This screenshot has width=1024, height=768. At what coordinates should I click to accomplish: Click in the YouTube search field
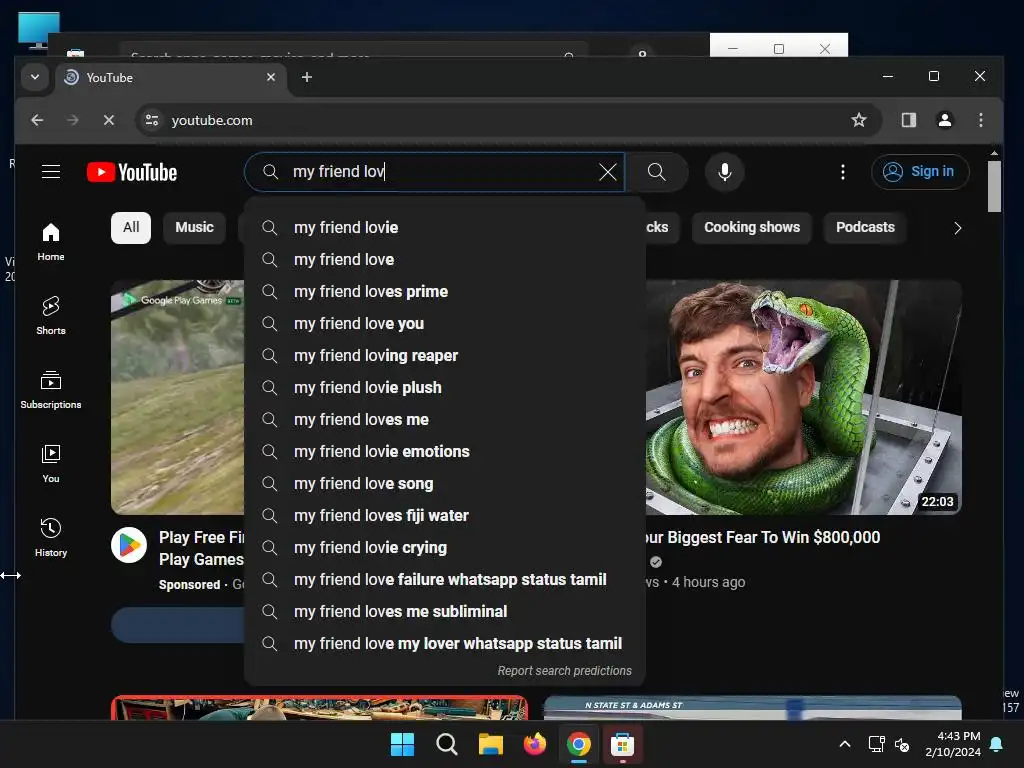(435, 172)
